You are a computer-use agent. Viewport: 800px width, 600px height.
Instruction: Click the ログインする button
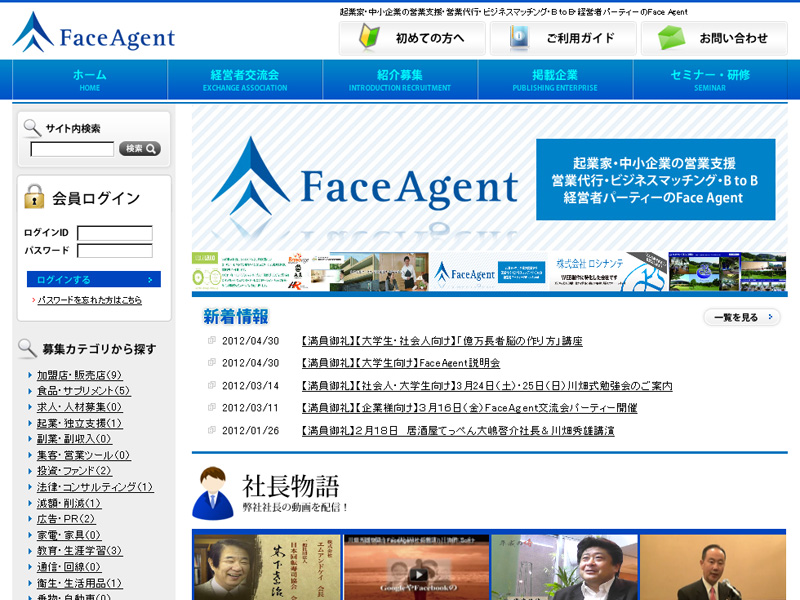point(94,279)
